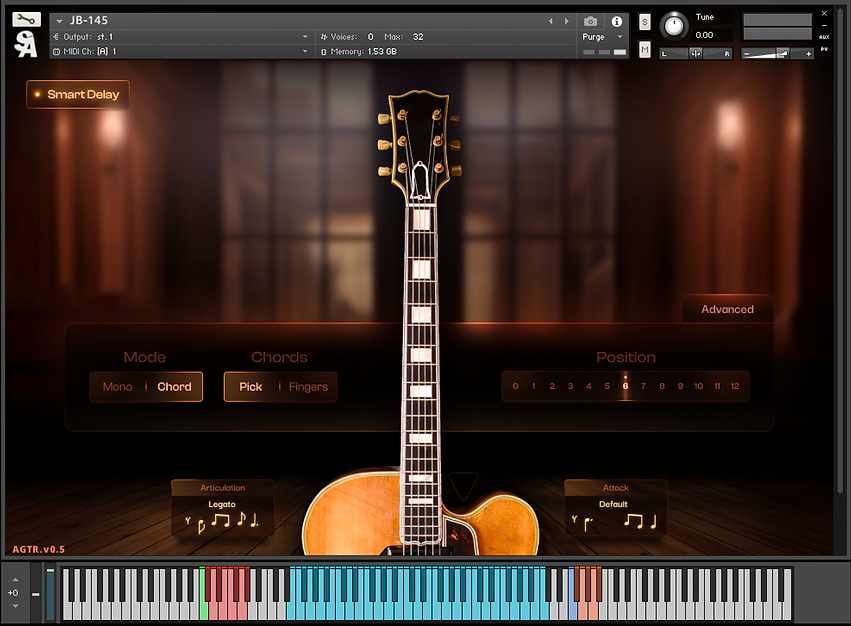Image resolution: width=851 pixels, height=626 pixels.
Task: Set the Position slider to 9
Action: click(680, 386)
